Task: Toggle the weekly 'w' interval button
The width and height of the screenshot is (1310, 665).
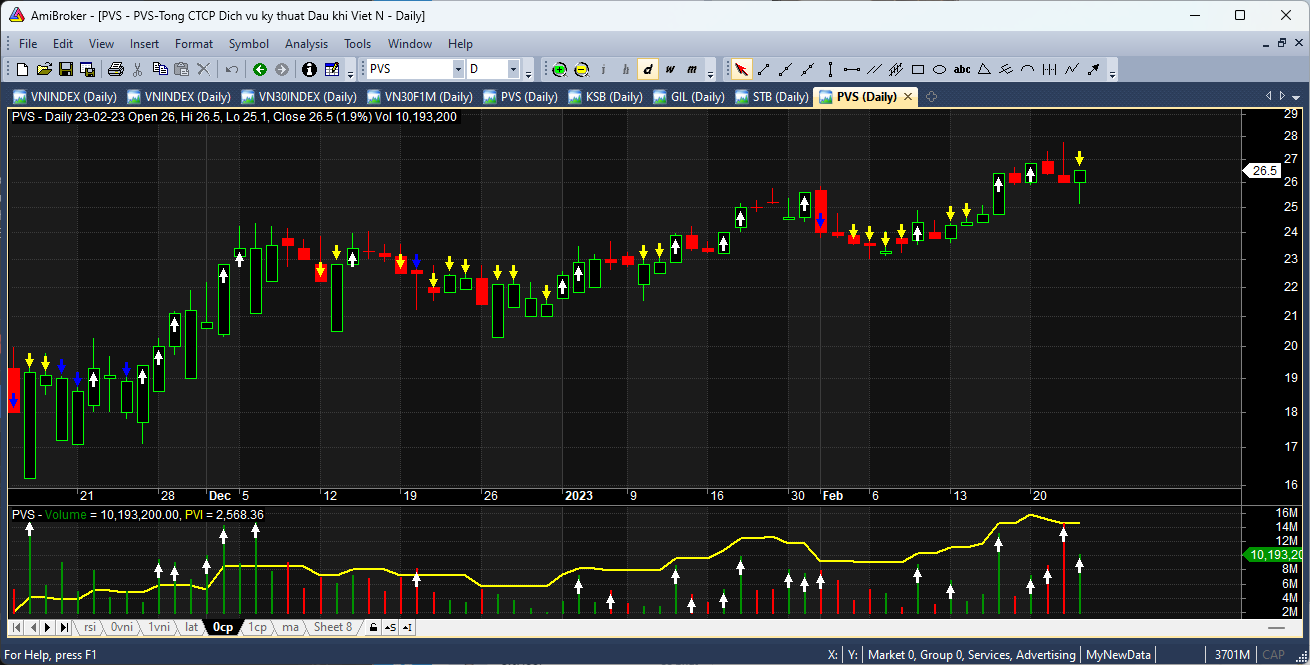Action: [x=669, y=69]
